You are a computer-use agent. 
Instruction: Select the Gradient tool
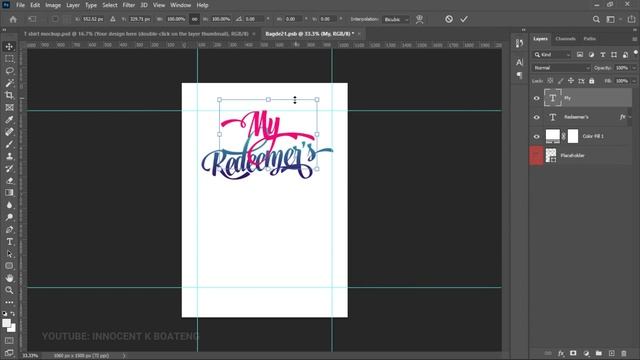coord(9,193)
